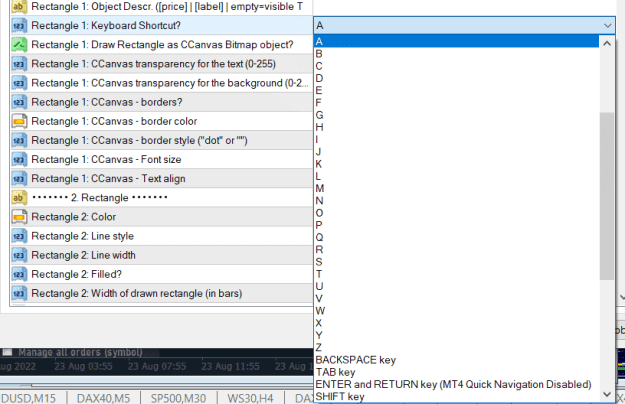
Task: Choose J from the key list
Action: (456, 152)
